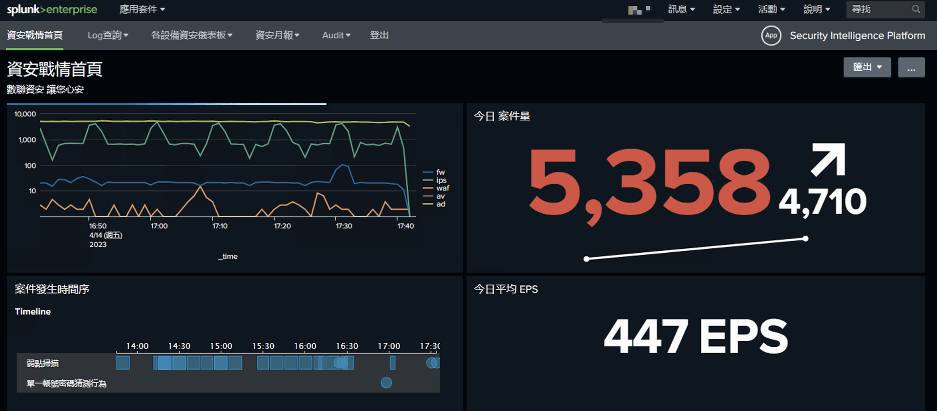Screen dimensions: 937x411
Task: Click the circle event in 單一帳號密碼猜測行為 row
Action: point(386,383)
